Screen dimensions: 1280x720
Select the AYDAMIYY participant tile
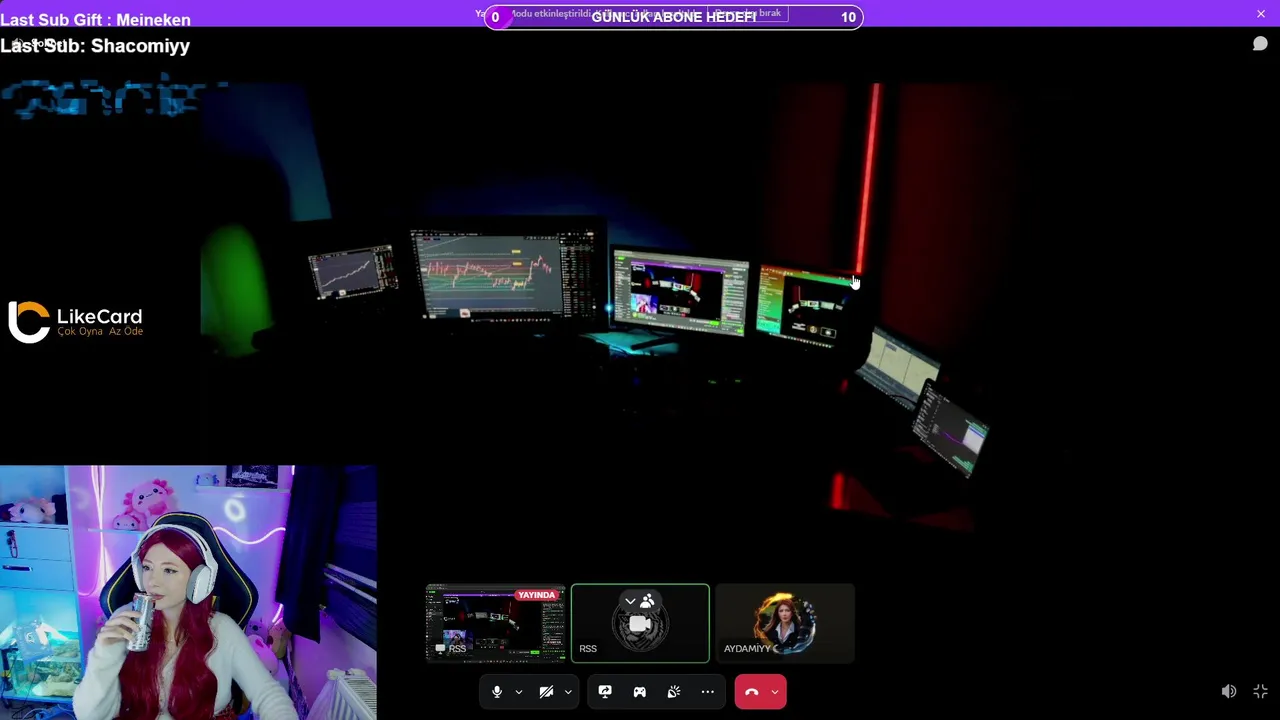785,623
